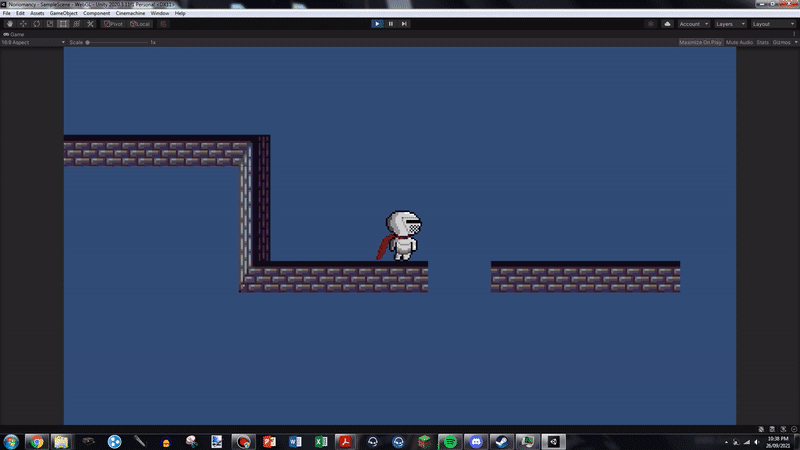Open Steam from taskbar
The image size is (800, 450).
point(502,442)
